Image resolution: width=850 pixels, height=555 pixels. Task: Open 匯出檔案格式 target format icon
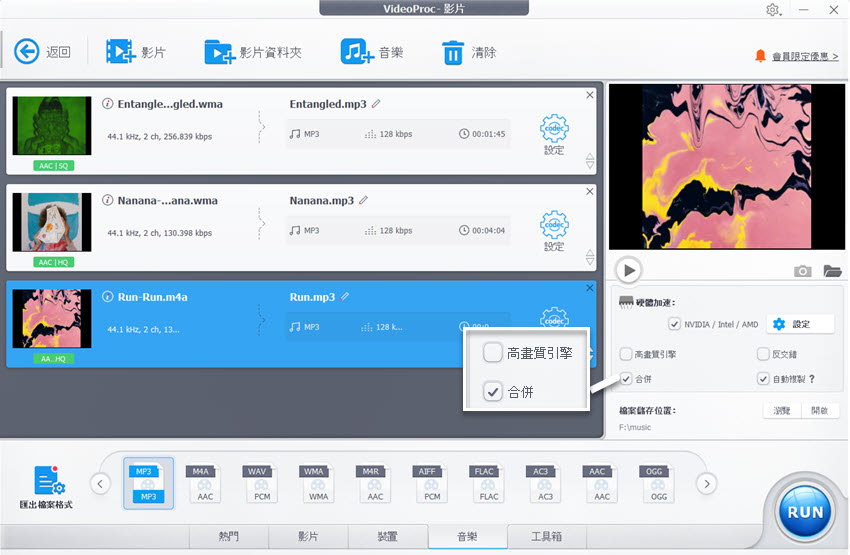[48, 481]
